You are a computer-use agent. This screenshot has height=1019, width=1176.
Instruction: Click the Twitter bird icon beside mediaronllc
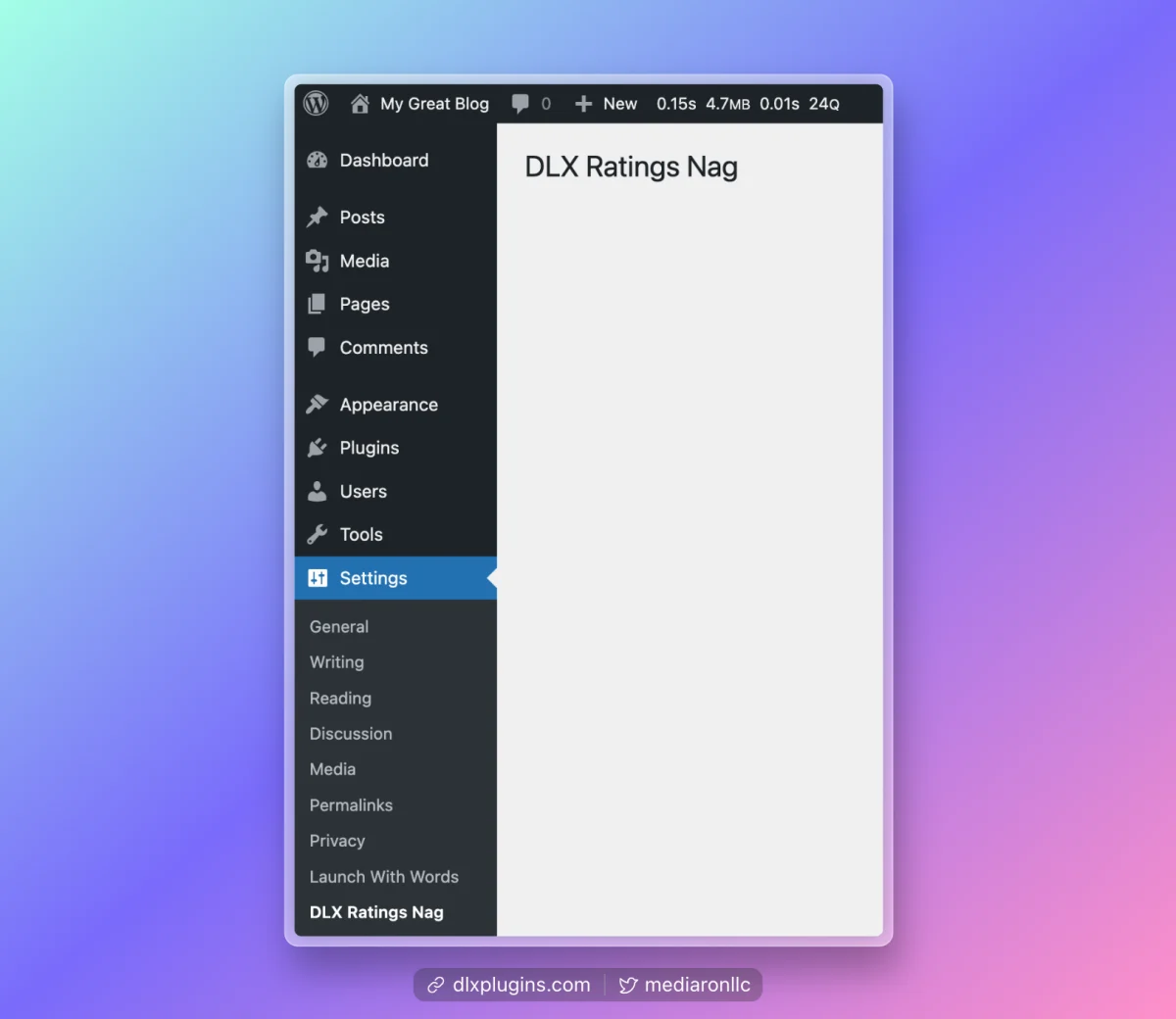pos(628,986)
